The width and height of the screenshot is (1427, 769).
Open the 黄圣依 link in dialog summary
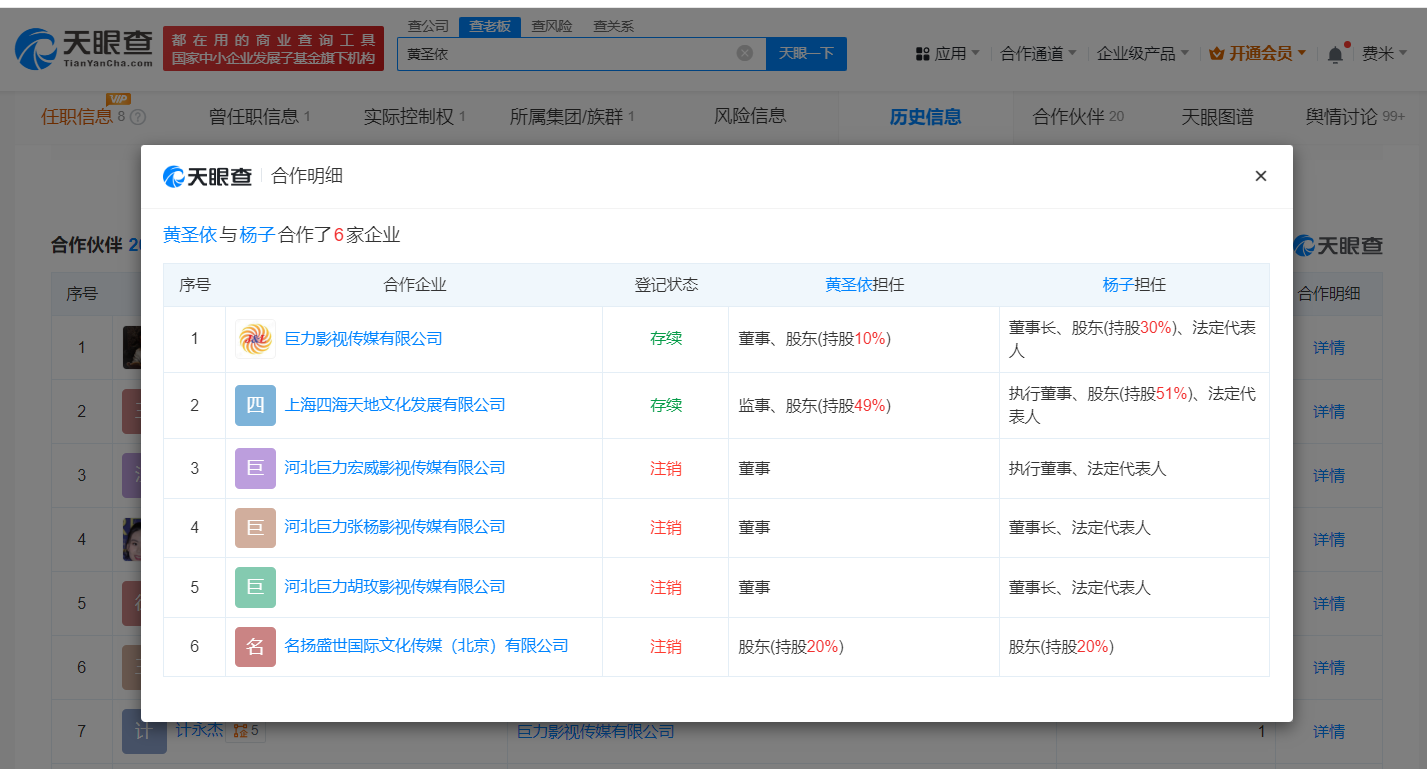click(x=190, y=236)
